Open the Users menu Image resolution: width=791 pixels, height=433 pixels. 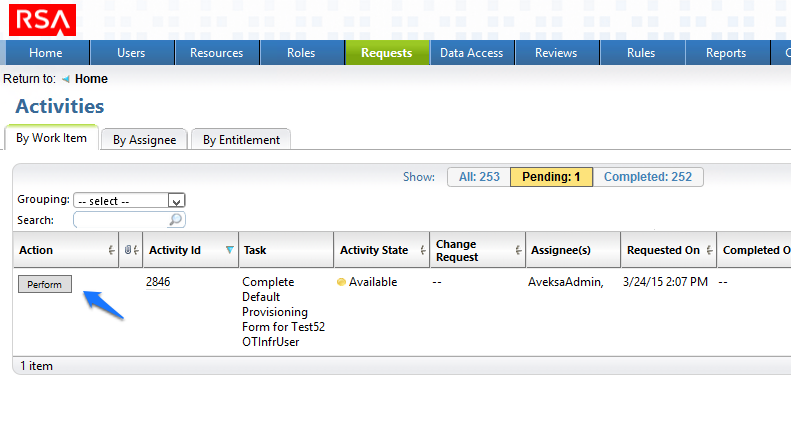(x=131, y=53)
